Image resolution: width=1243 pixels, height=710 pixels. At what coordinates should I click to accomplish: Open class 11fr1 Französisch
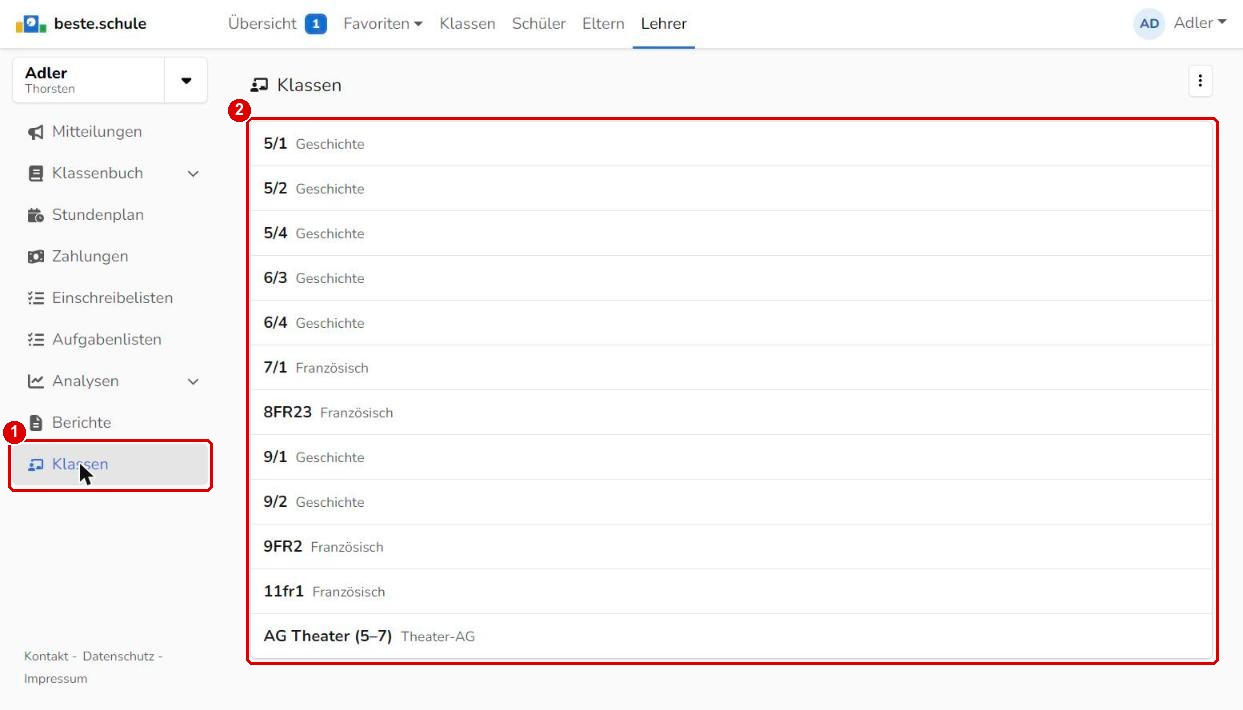731,591
